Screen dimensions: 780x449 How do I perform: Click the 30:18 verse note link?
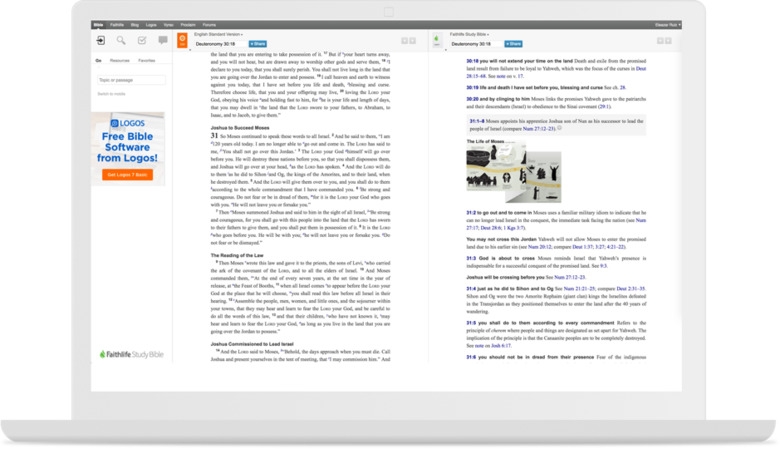(472, 61)
